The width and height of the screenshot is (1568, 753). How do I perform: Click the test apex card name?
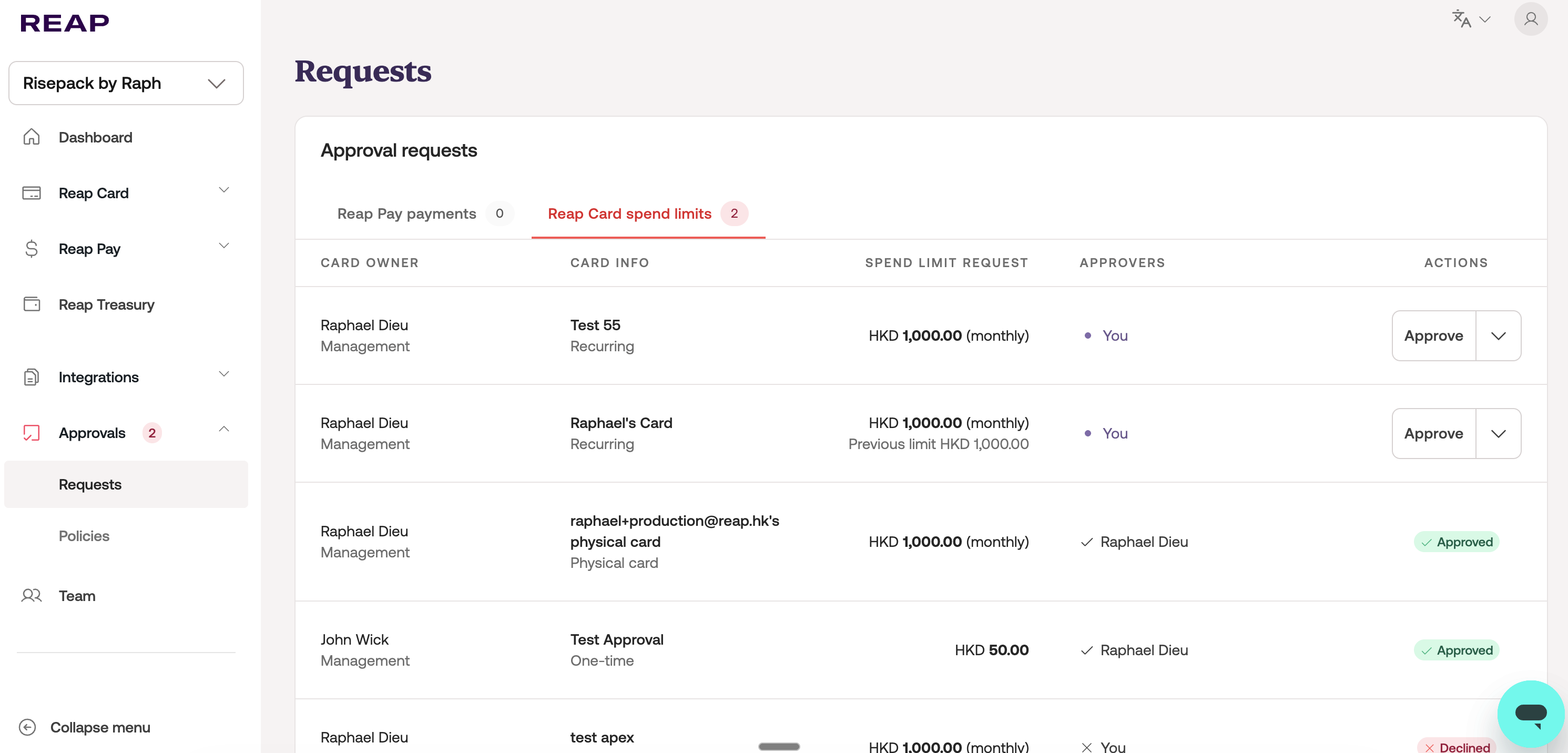tap(602, 738)
